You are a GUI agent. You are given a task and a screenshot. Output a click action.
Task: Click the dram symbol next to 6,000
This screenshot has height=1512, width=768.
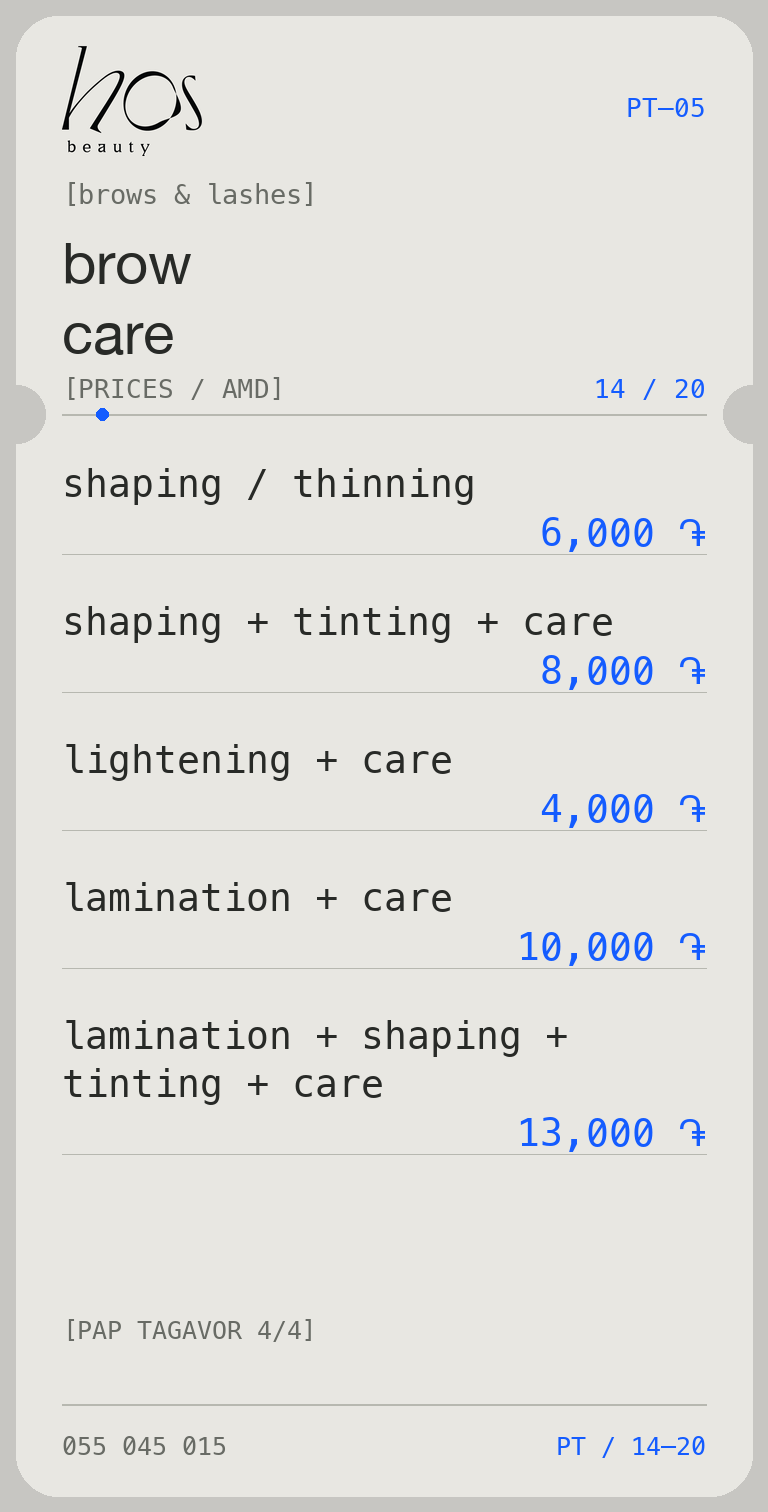[x=693, y=533]
